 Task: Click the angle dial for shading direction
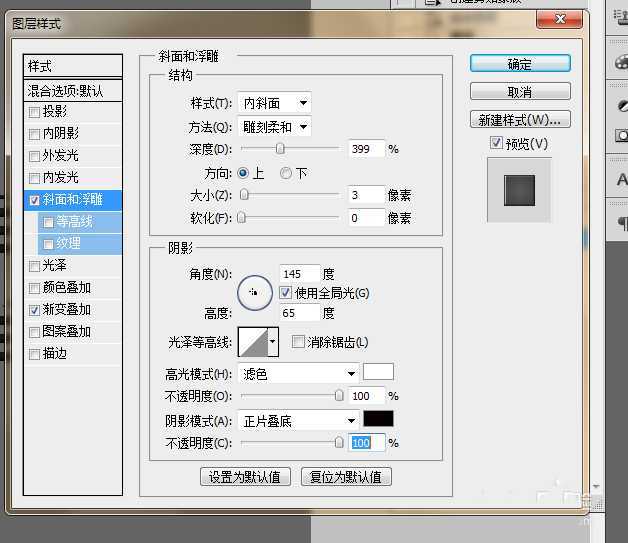click(254, 293)
